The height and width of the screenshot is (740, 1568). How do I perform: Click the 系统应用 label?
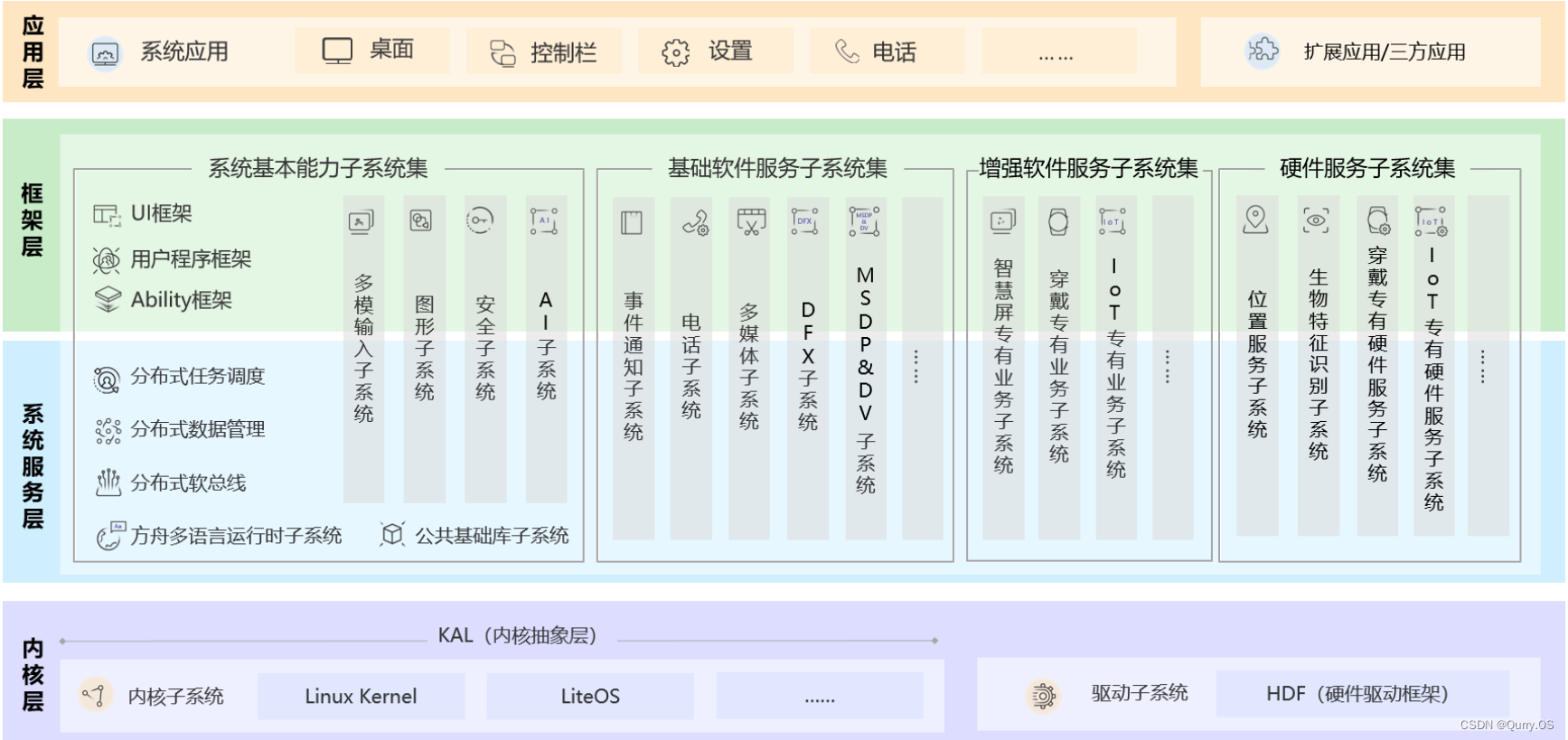pos(184,52)
